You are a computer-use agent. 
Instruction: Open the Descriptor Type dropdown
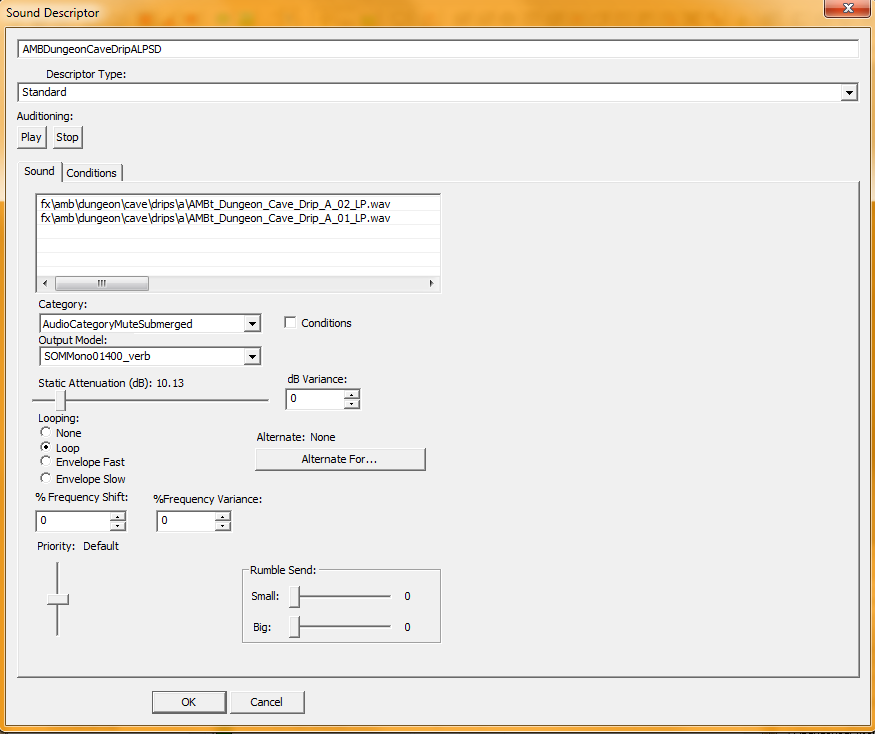pos(849,93)
